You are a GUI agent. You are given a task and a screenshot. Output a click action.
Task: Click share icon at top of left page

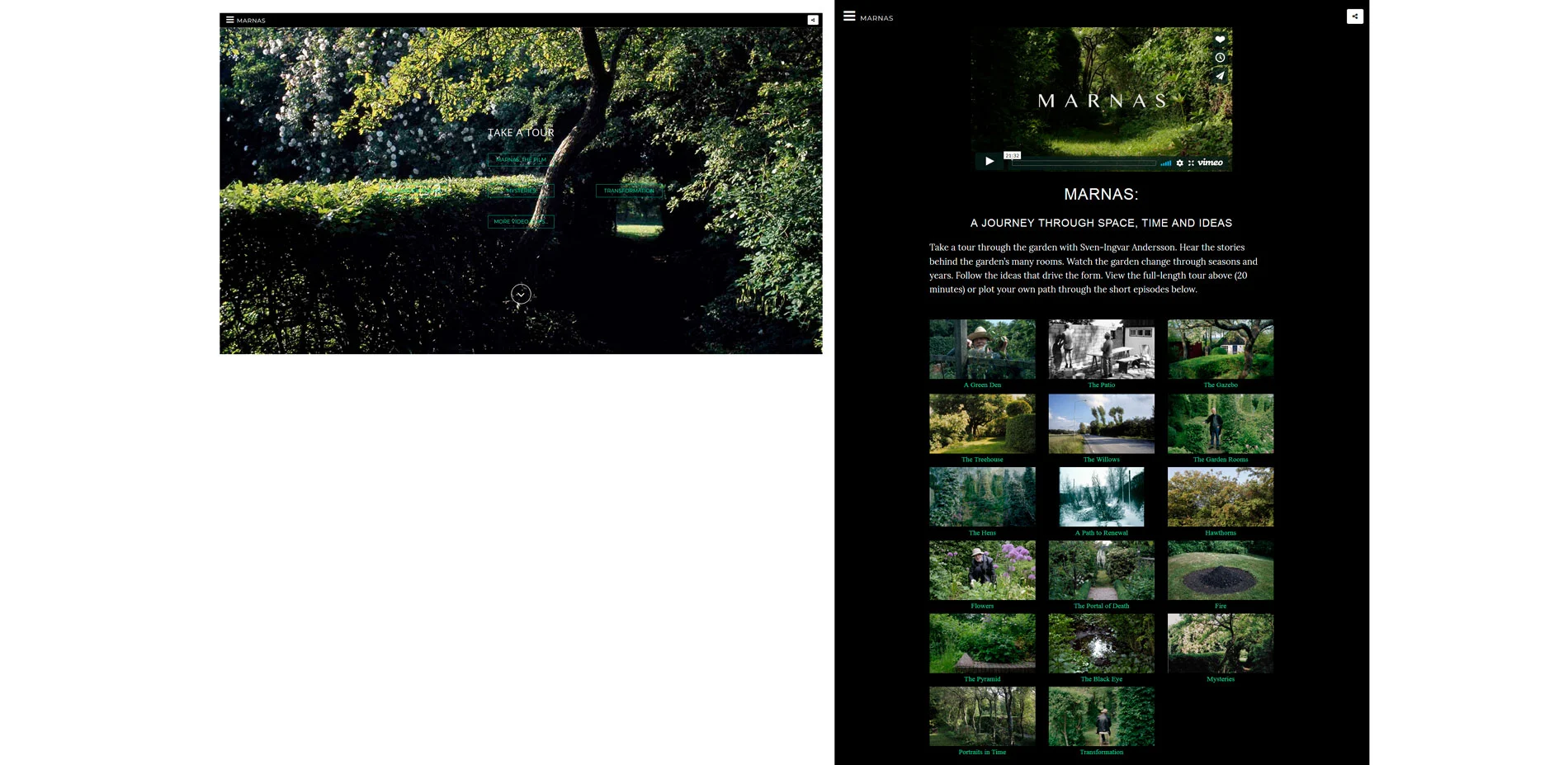(813, 20)
